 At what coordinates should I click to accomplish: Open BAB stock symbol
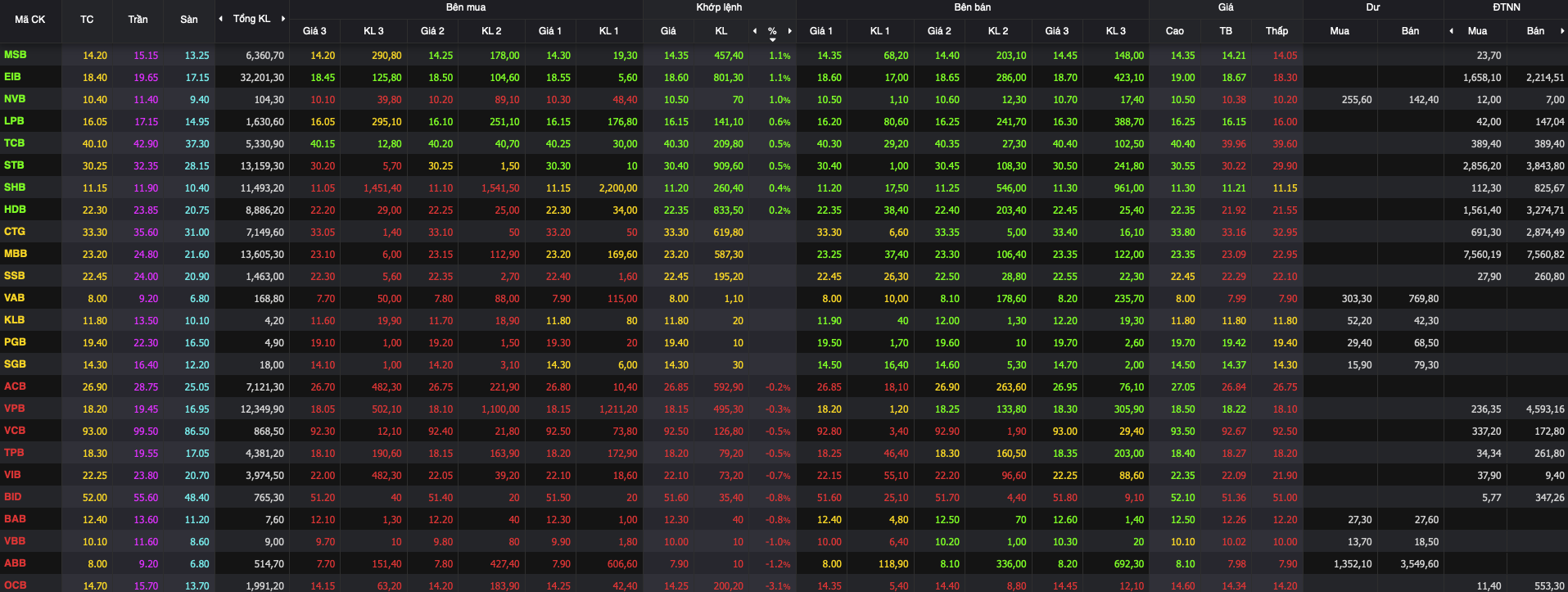[x=15, y=519]
